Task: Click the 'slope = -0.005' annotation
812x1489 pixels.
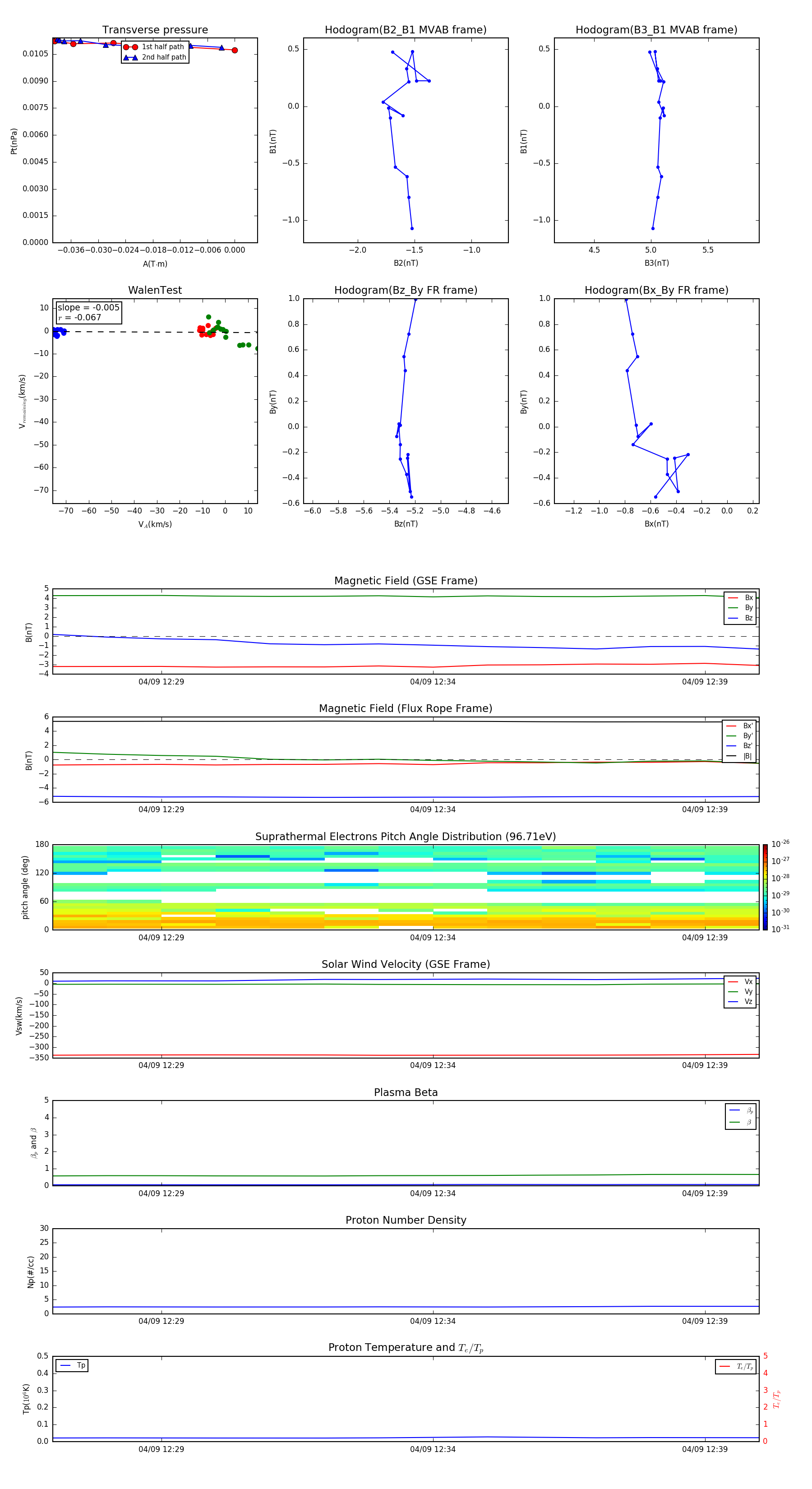Action: (x=88, y=308)
